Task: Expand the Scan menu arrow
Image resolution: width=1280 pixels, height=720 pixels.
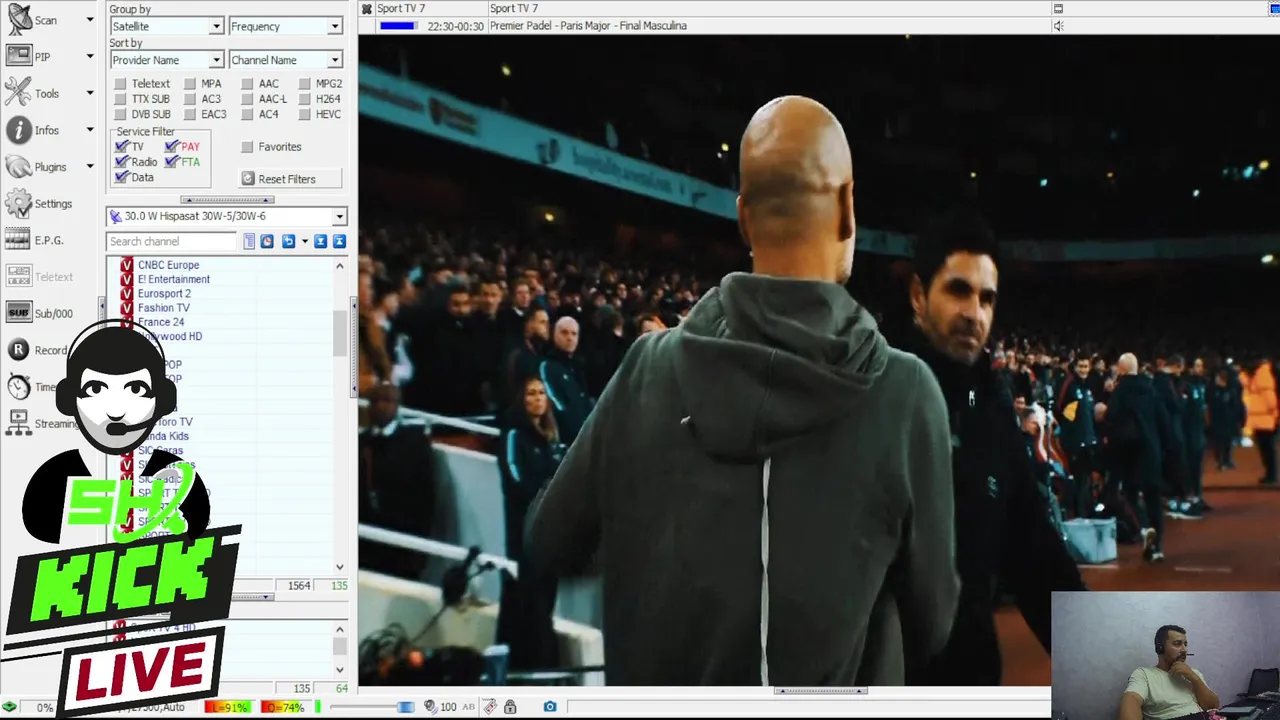Action: 89,20
